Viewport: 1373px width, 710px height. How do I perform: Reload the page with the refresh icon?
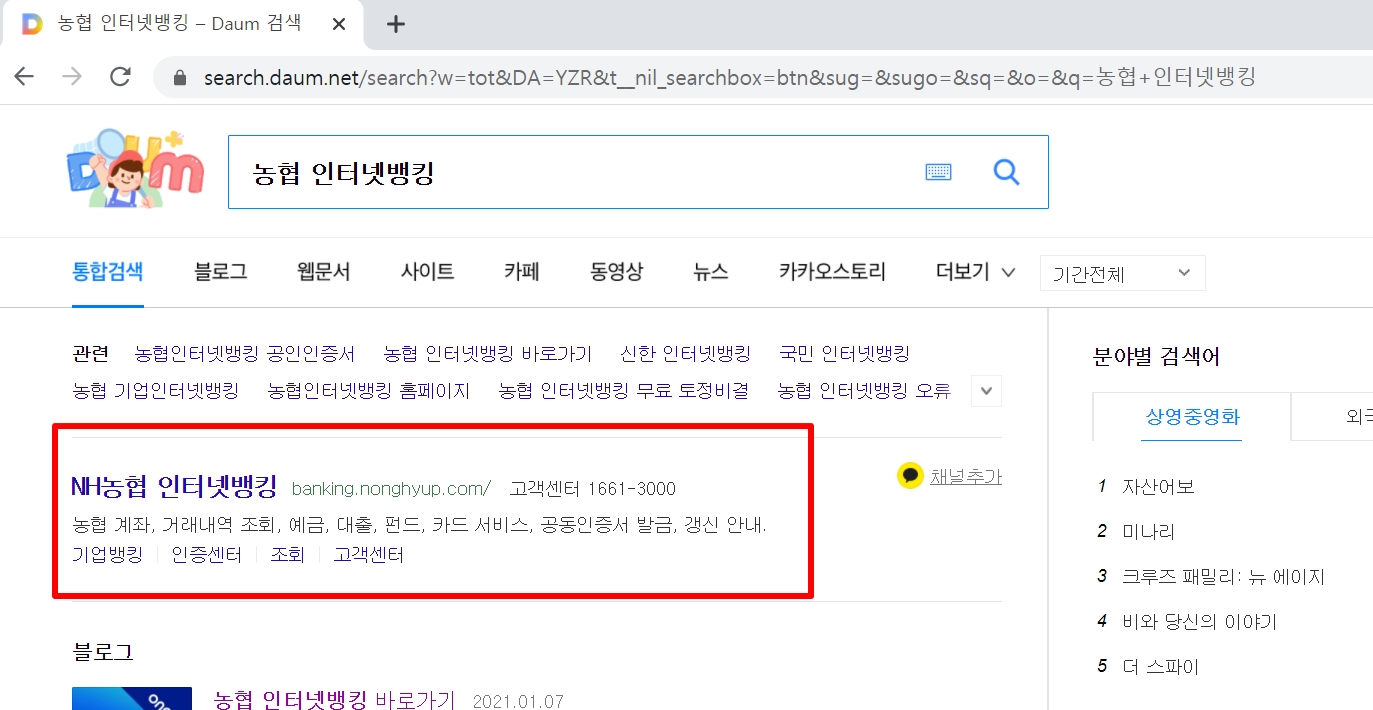pyautogui.click(x=120, y=77)
